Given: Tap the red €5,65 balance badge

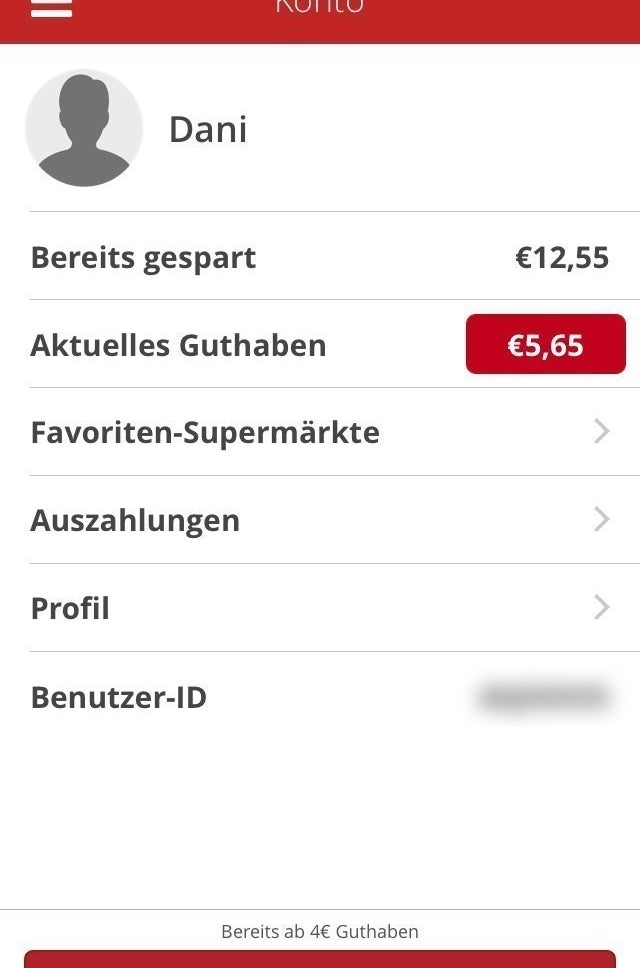Looking at the screenshot, I should (546, 344).
